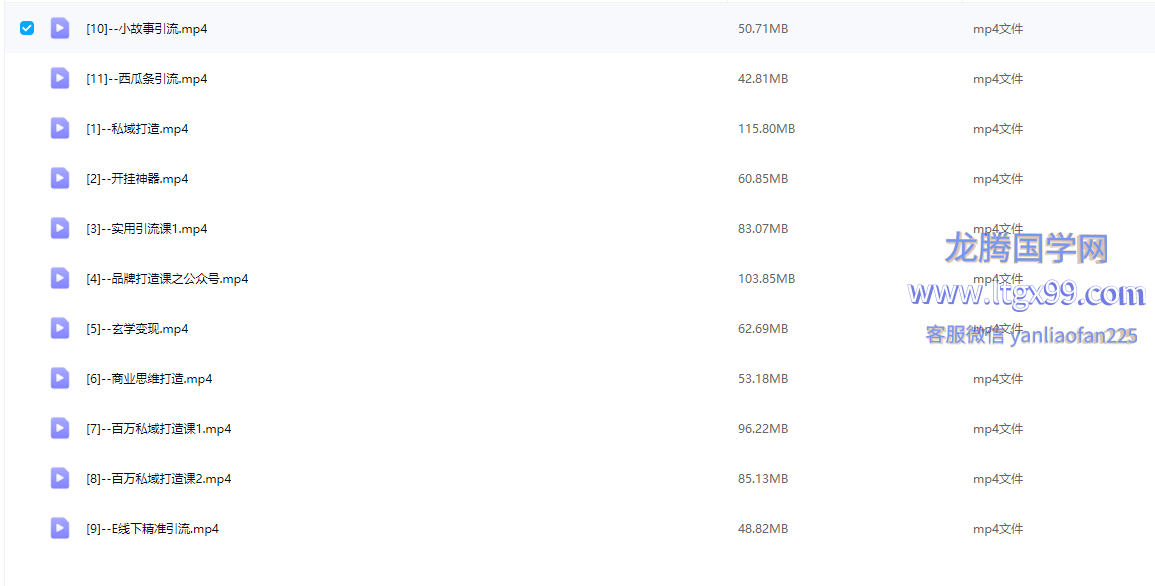Click video icon of 品牌打造课之公众号.mp4

(x=60, y=278)
